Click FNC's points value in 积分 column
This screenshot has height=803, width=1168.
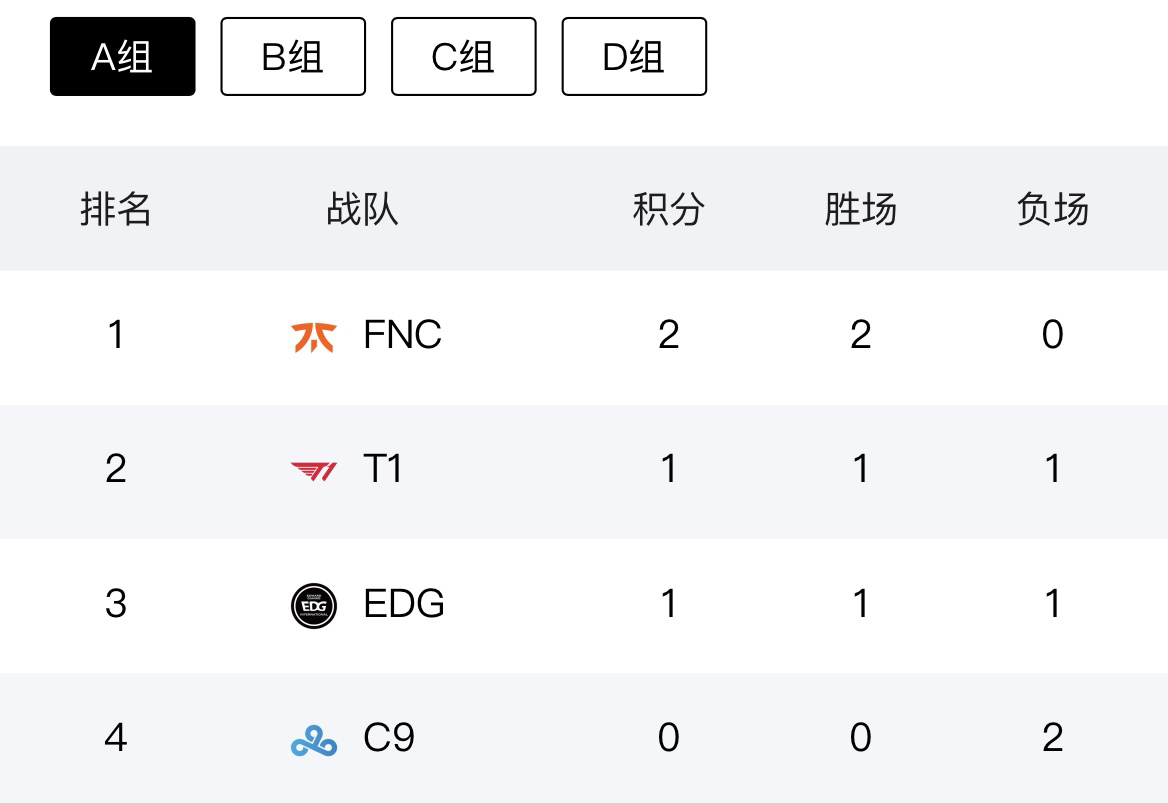(x=669, y=335)
